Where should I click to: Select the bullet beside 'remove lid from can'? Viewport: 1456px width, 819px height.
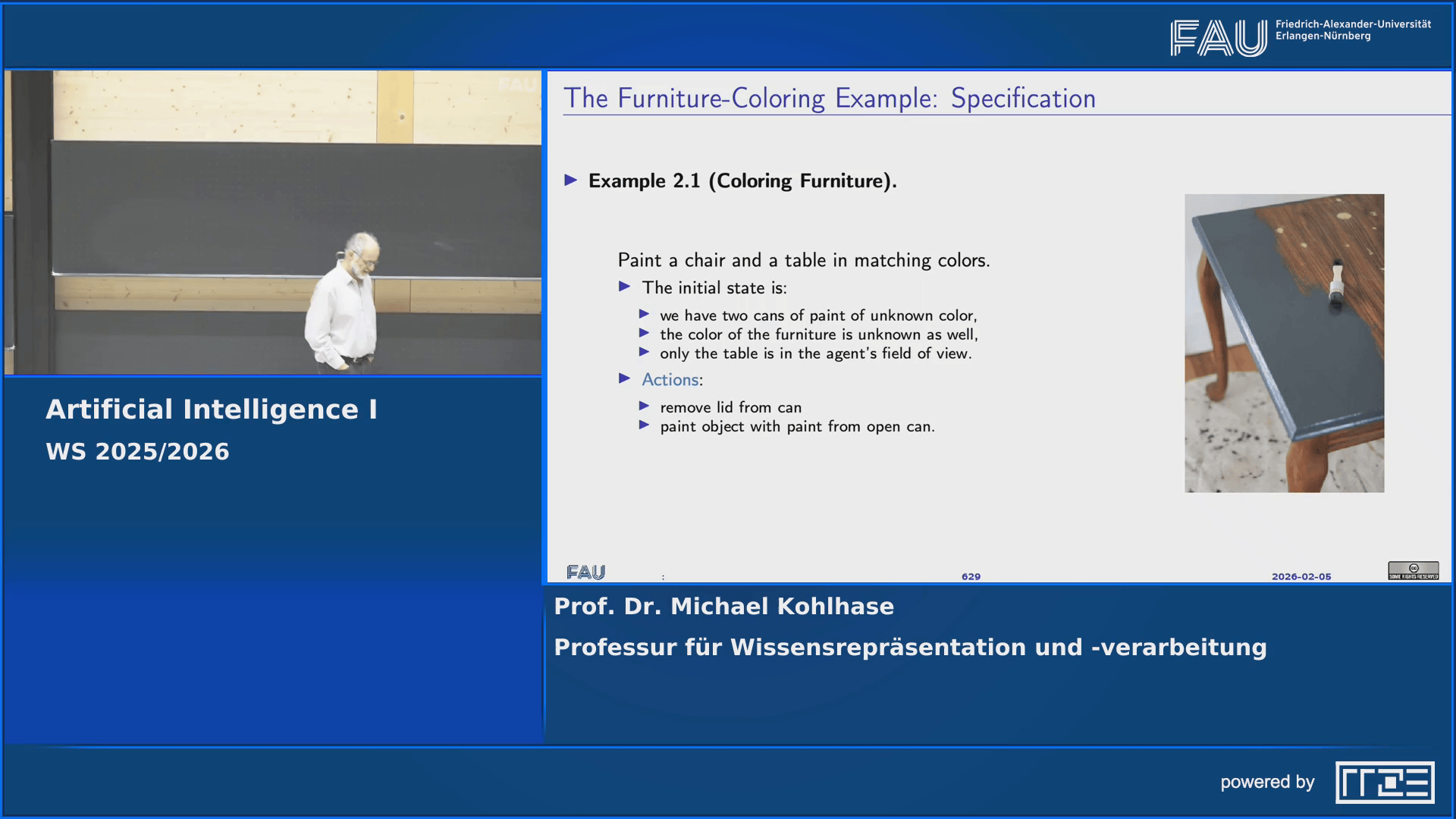point(645,407)
